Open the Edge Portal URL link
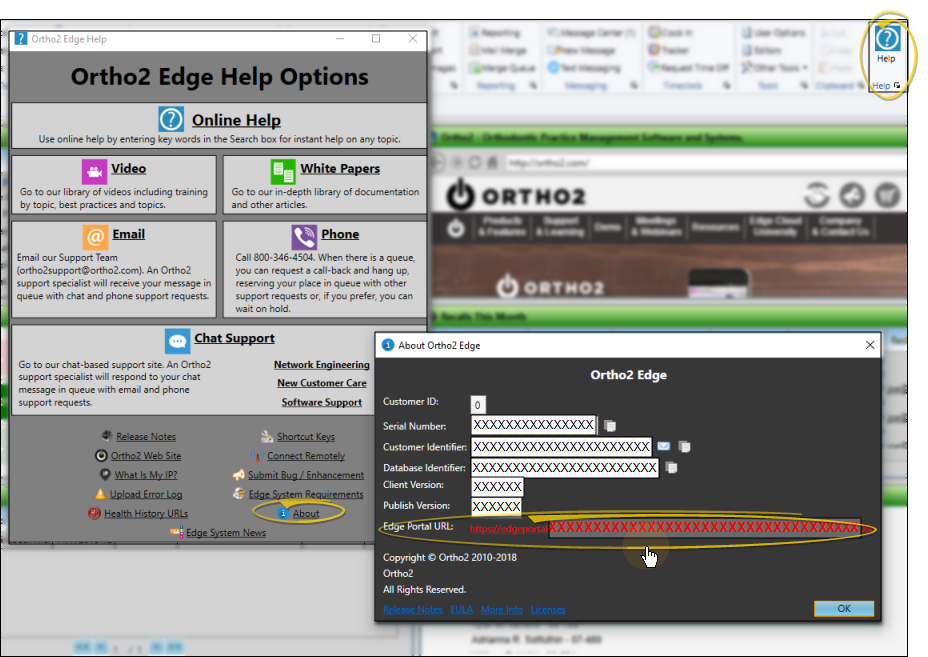 coord(670,528)
